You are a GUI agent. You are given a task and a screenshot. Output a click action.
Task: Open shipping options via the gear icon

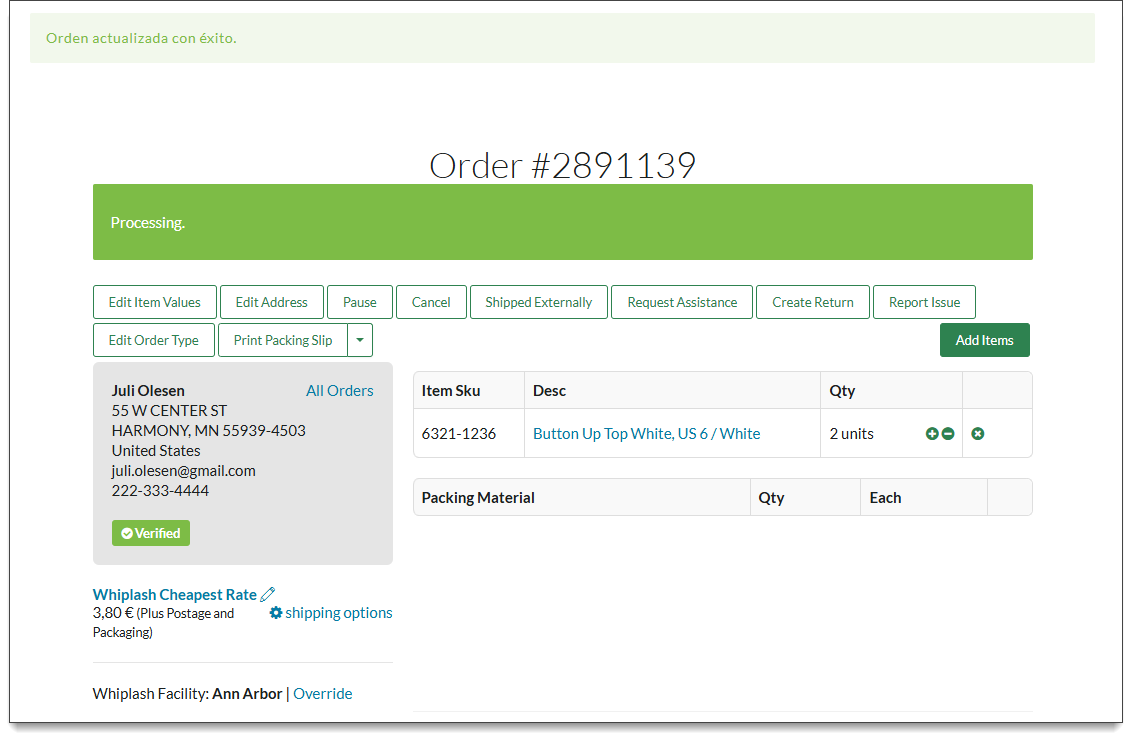(x=276, y=613)
